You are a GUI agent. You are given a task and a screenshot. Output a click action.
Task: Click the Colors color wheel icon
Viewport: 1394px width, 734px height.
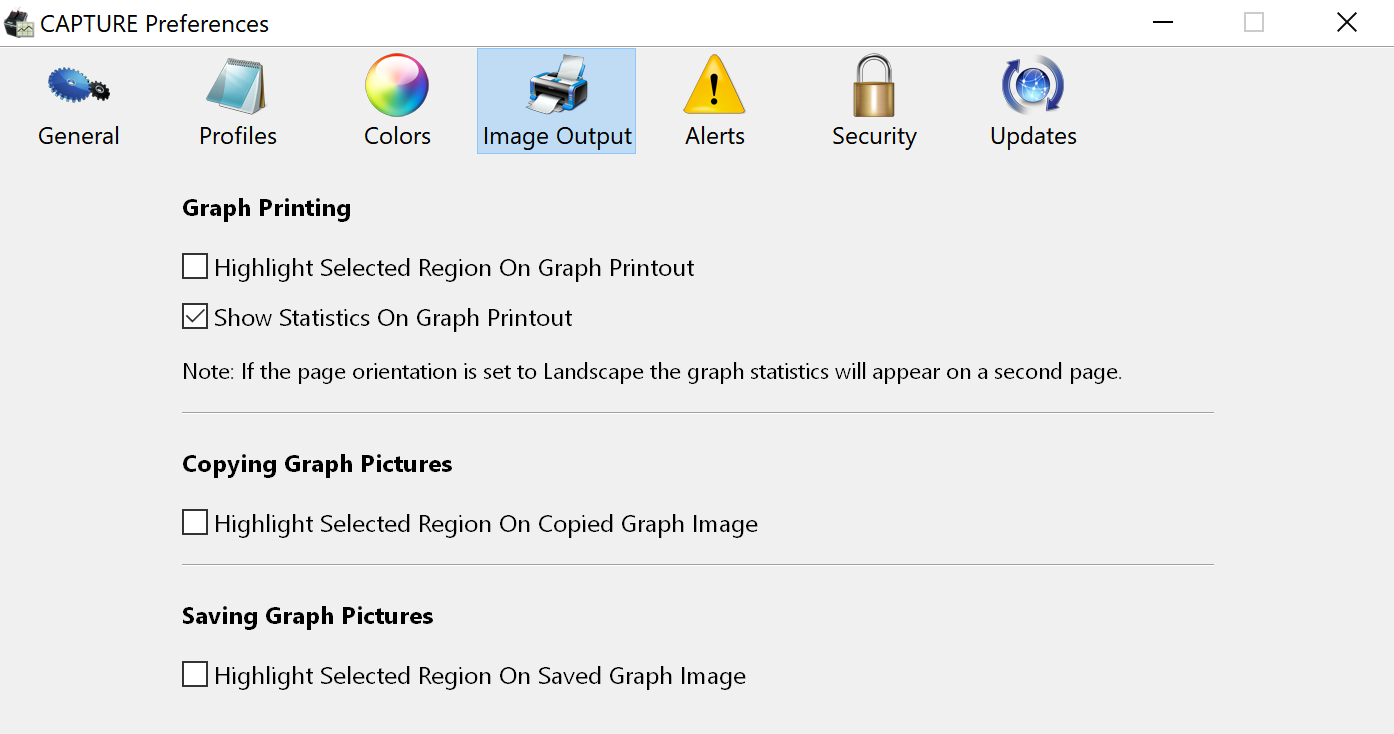click(397, 86)
